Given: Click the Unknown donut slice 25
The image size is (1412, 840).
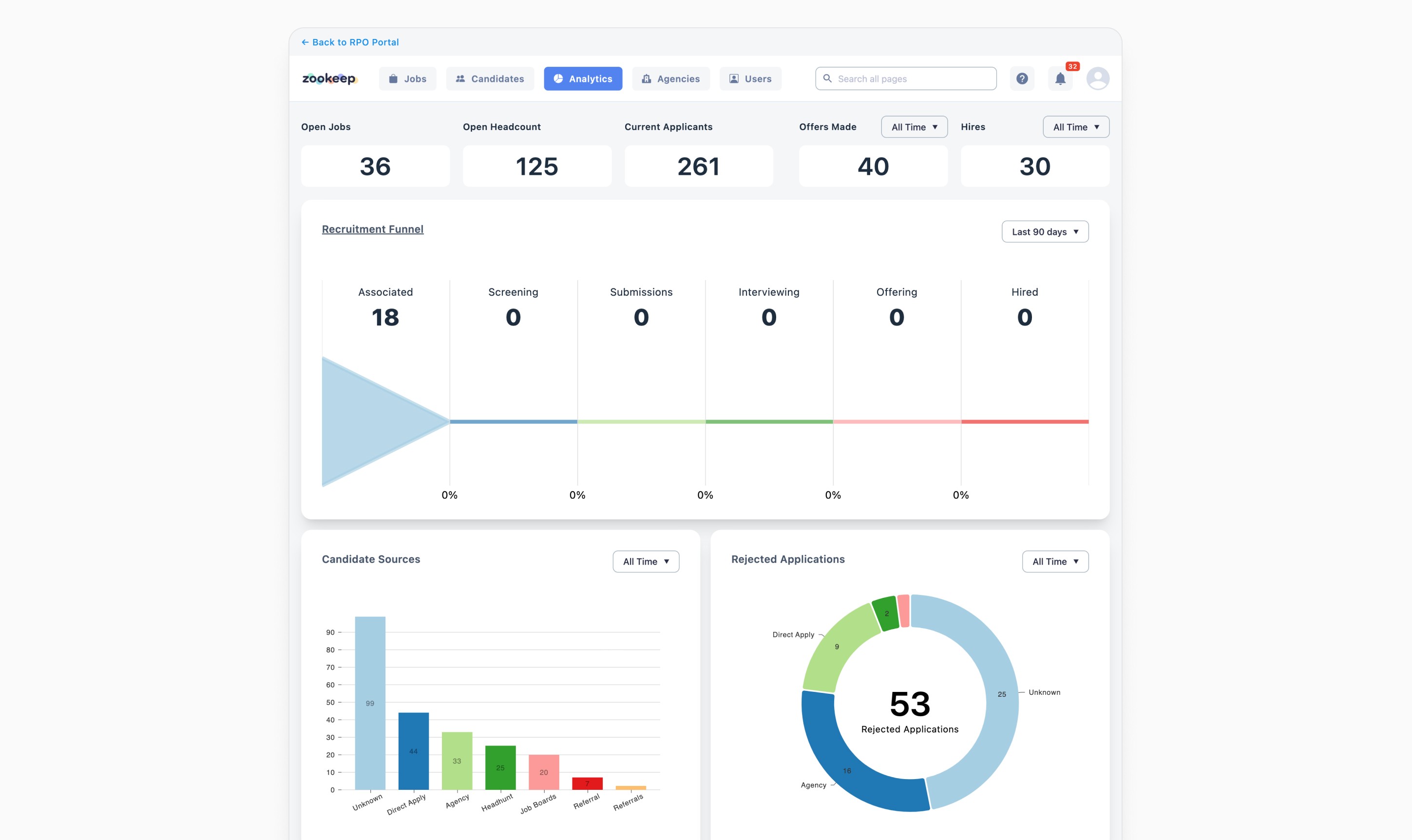Looking at the screenshot, I should click(1002, 694).
